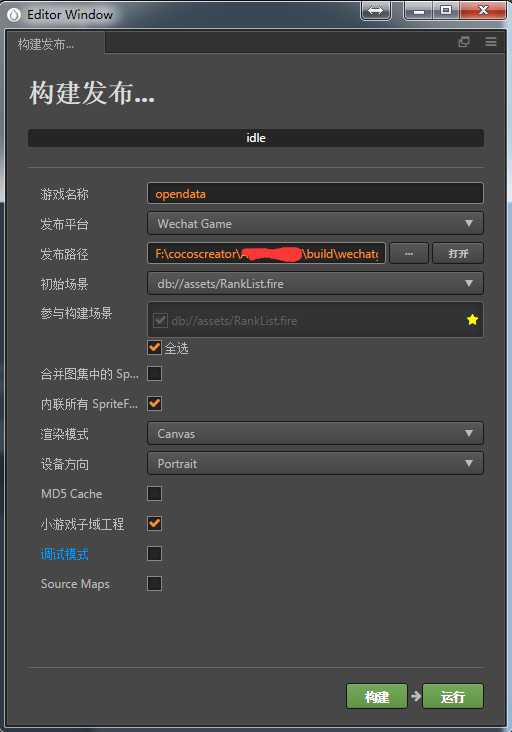Screen dimensions: 512x732
Task: Open the 渲染模式 Canvas dropdown
Action: click(x=316, y=434)
